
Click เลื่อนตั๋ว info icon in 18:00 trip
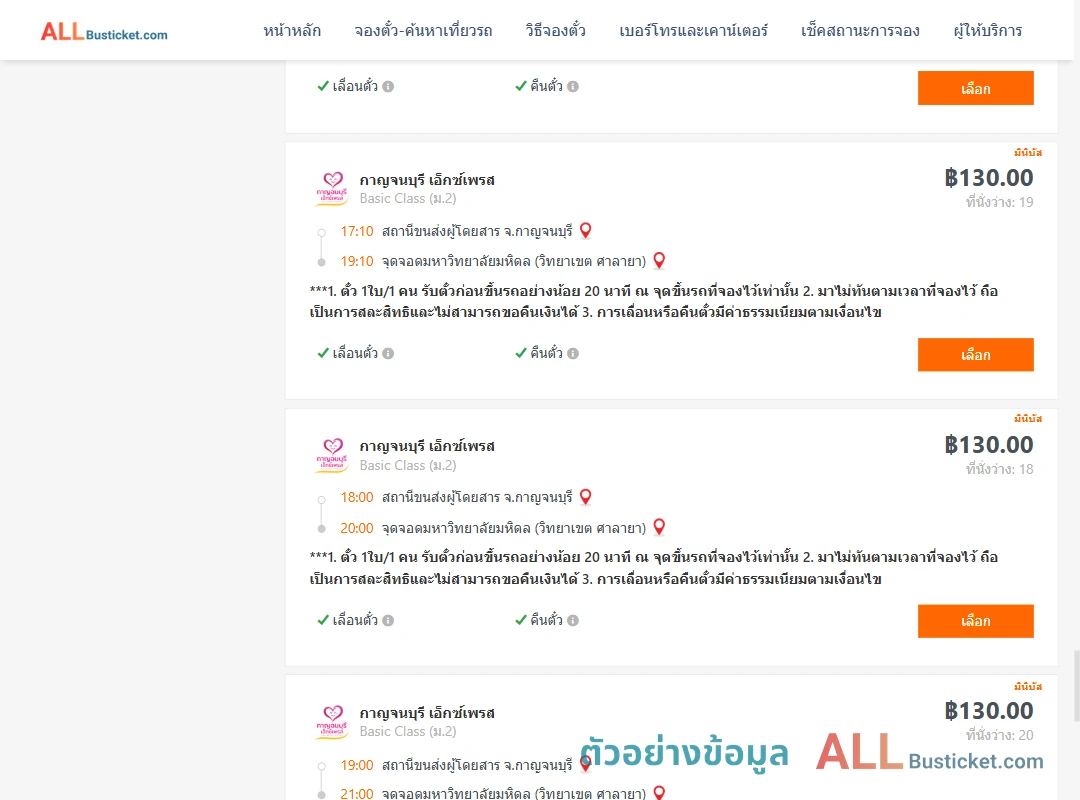pyautogui.click(x=388, y=620)
